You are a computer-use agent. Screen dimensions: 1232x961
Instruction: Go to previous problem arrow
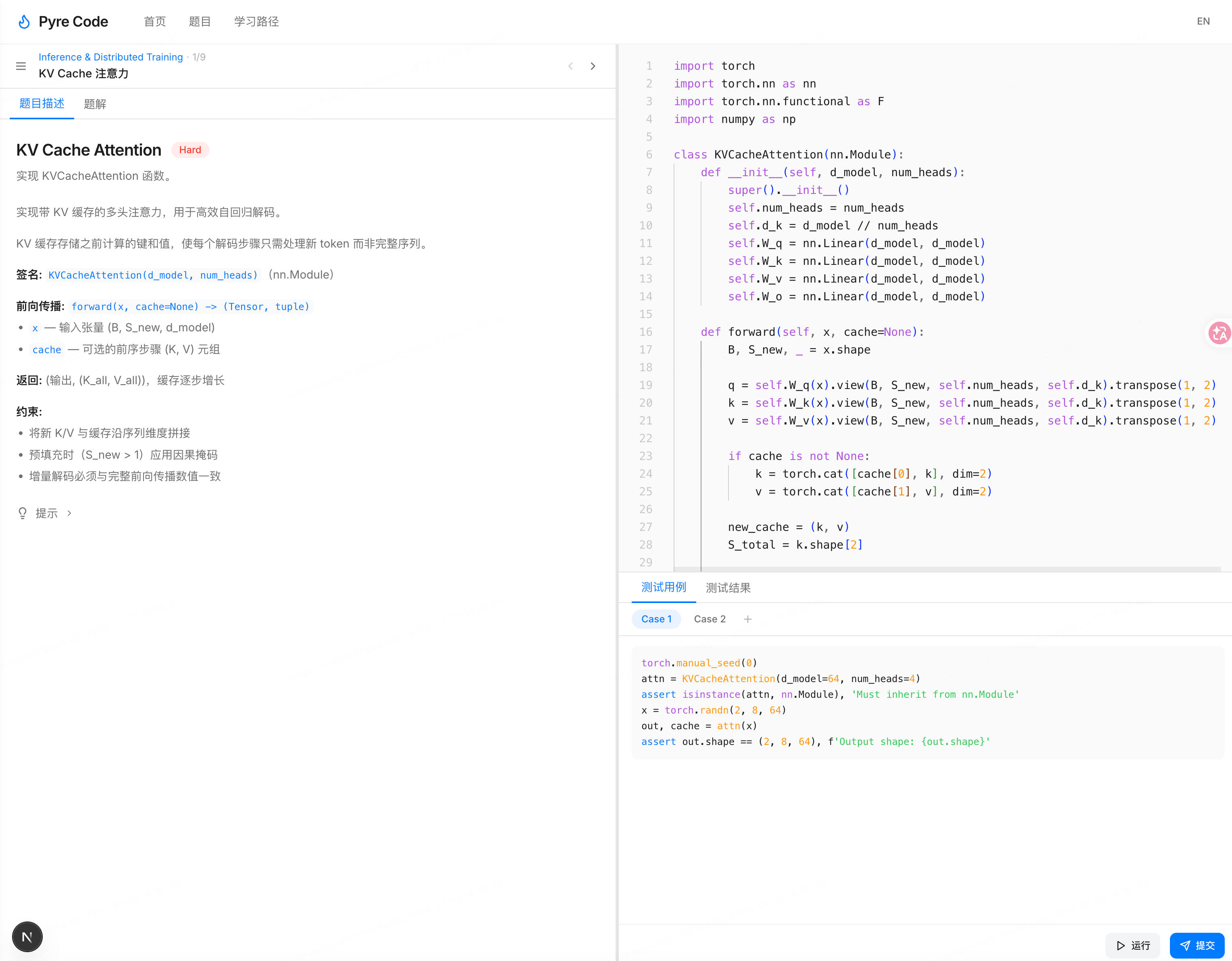click(570, 66)
